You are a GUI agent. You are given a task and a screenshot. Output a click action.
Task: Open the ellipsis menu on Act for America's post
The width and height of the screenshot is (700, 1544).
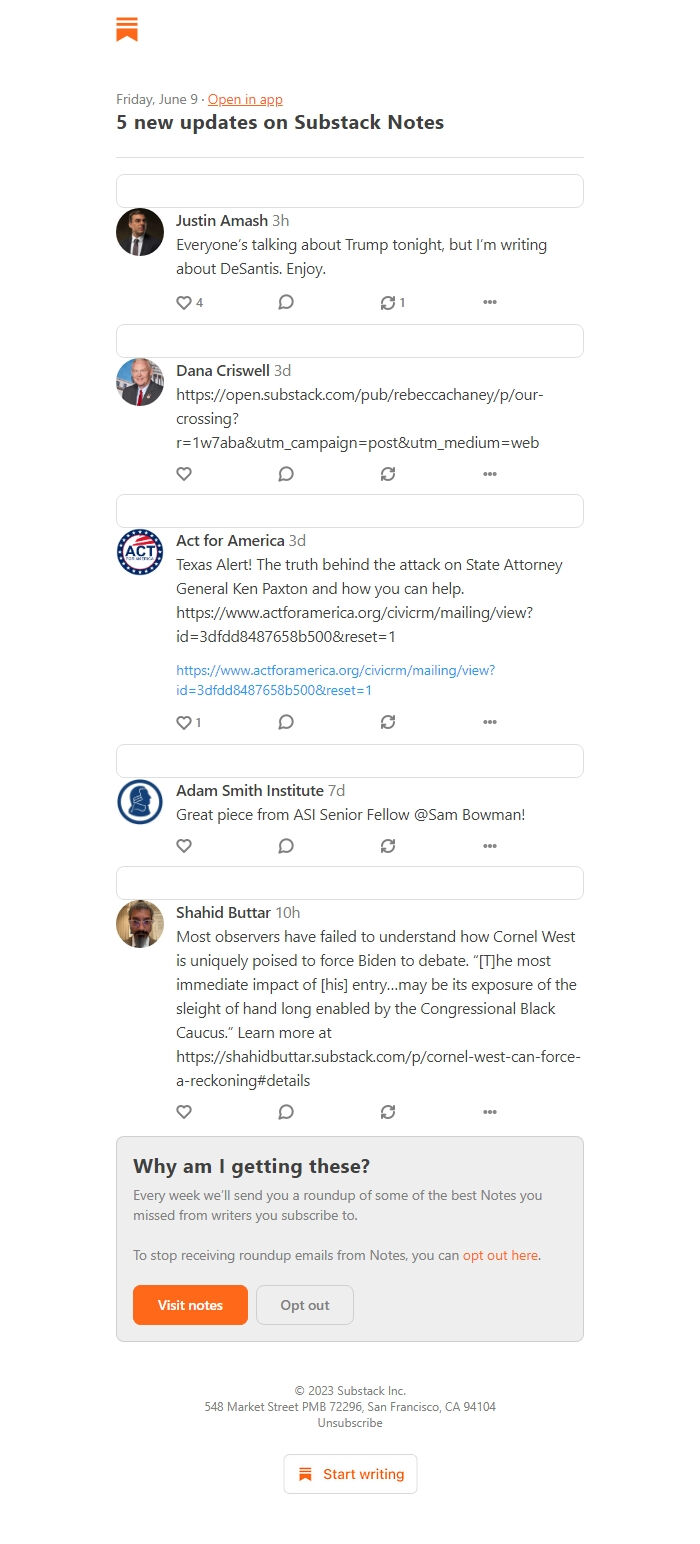490,721
